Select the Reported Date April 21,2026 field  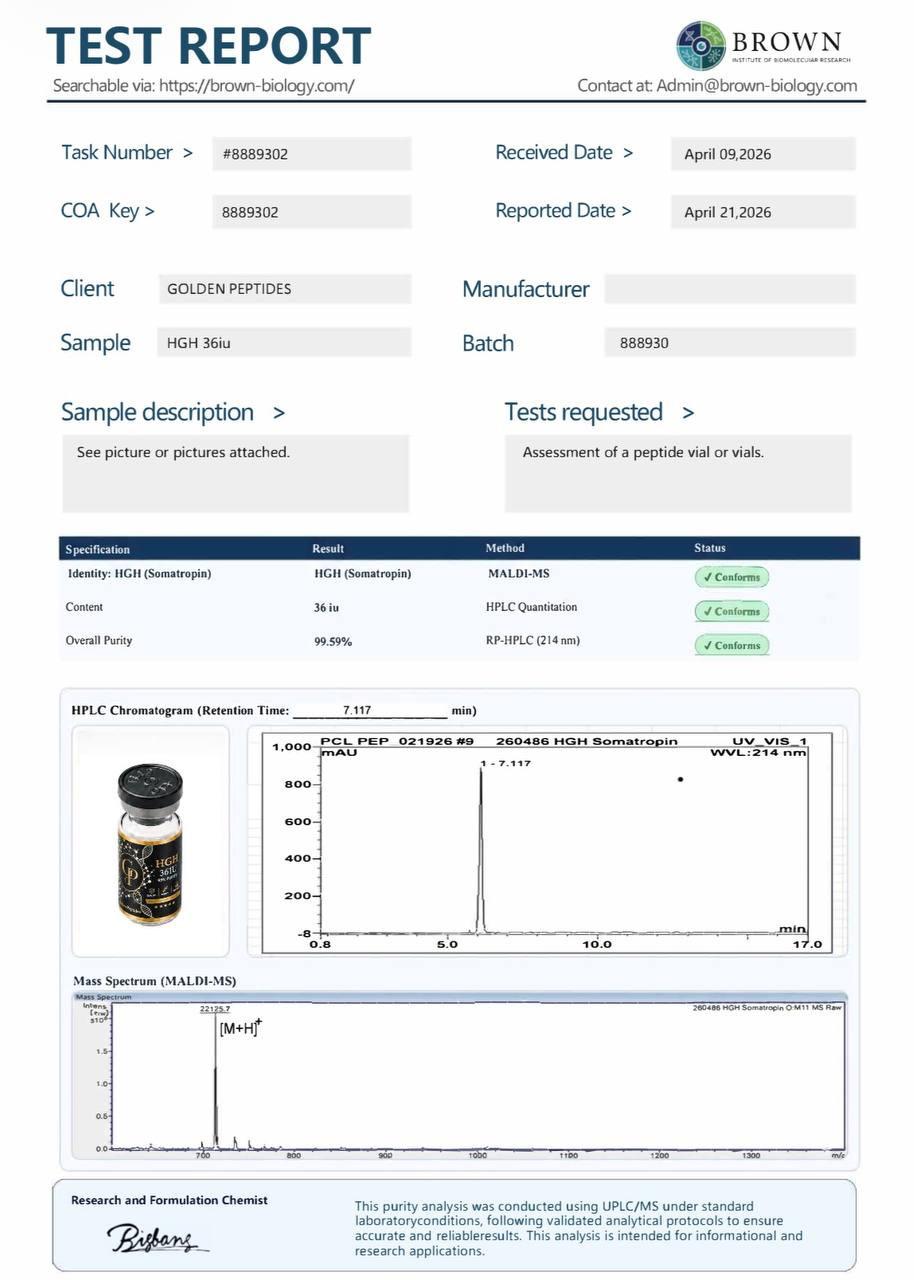(x=763, y=212)
